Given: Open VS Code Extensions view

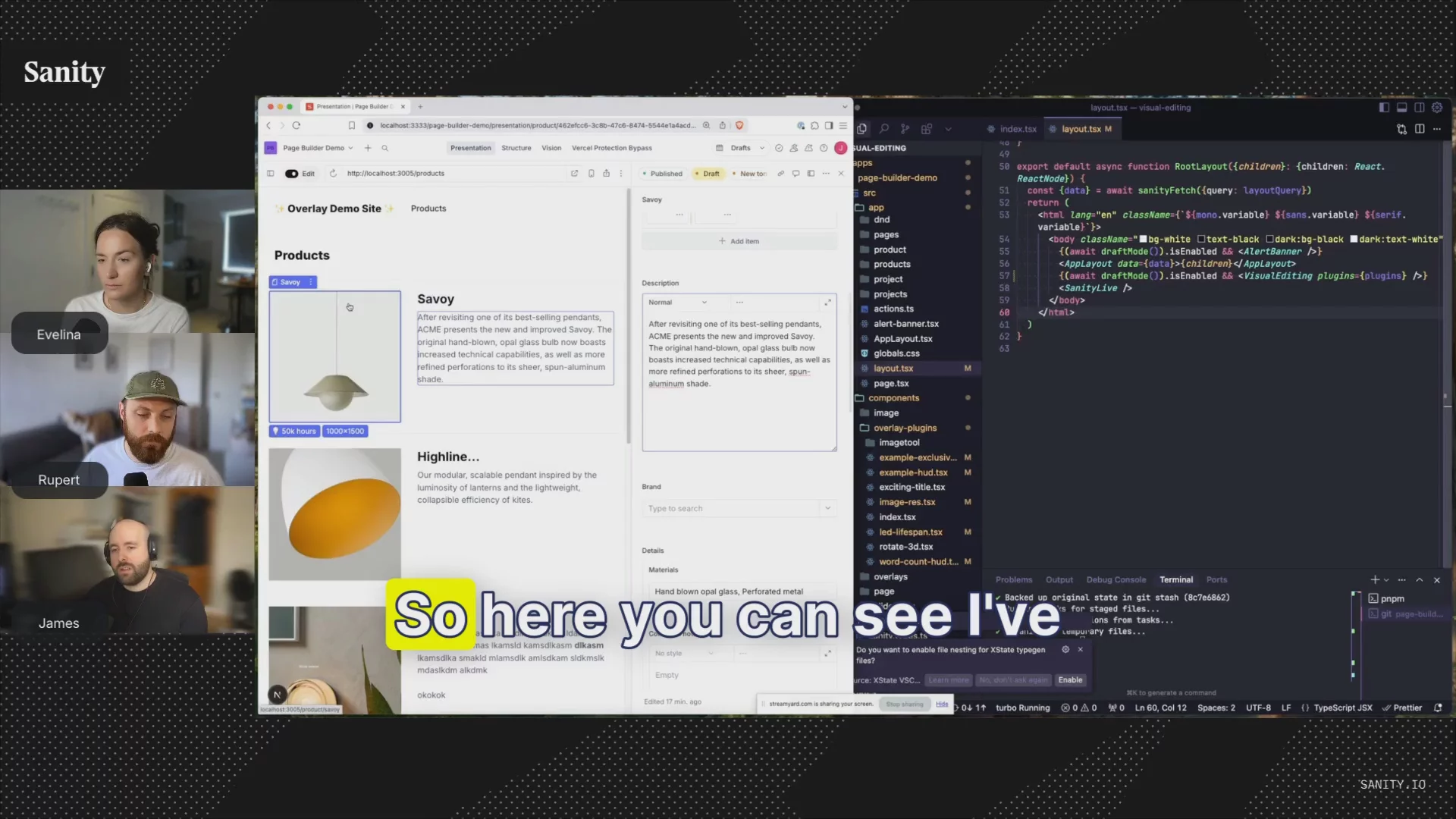Looking at the screenshot, I should [x=926, y=129].
